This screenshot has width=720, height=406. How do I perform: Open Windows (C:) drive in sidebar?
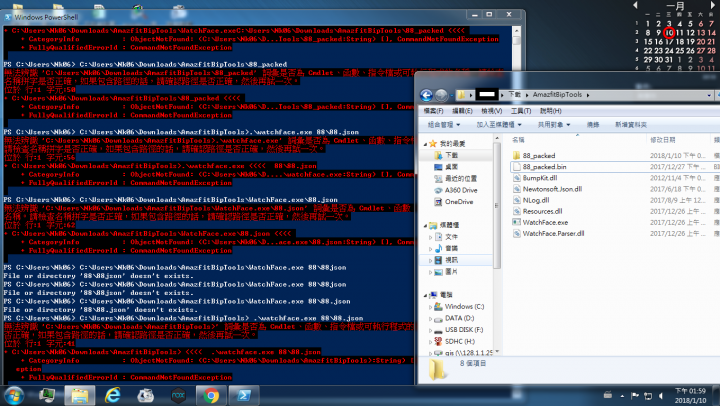pyautogui.click(x=464, y=306)
